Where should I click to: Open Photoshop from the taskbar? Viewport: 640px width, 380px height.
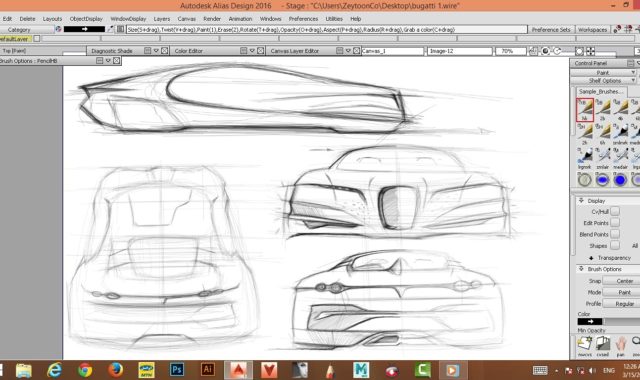(x=177, y=370)
